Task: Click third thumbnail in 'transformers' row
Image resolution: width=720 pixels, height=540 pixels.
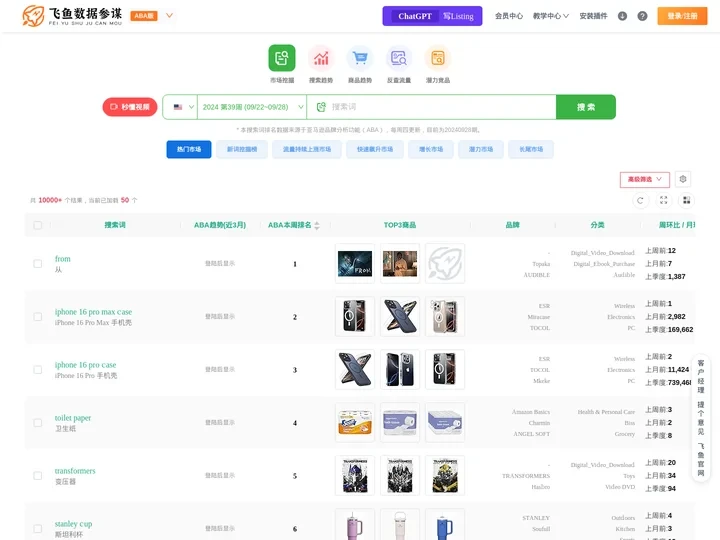Action: (445, 476)
